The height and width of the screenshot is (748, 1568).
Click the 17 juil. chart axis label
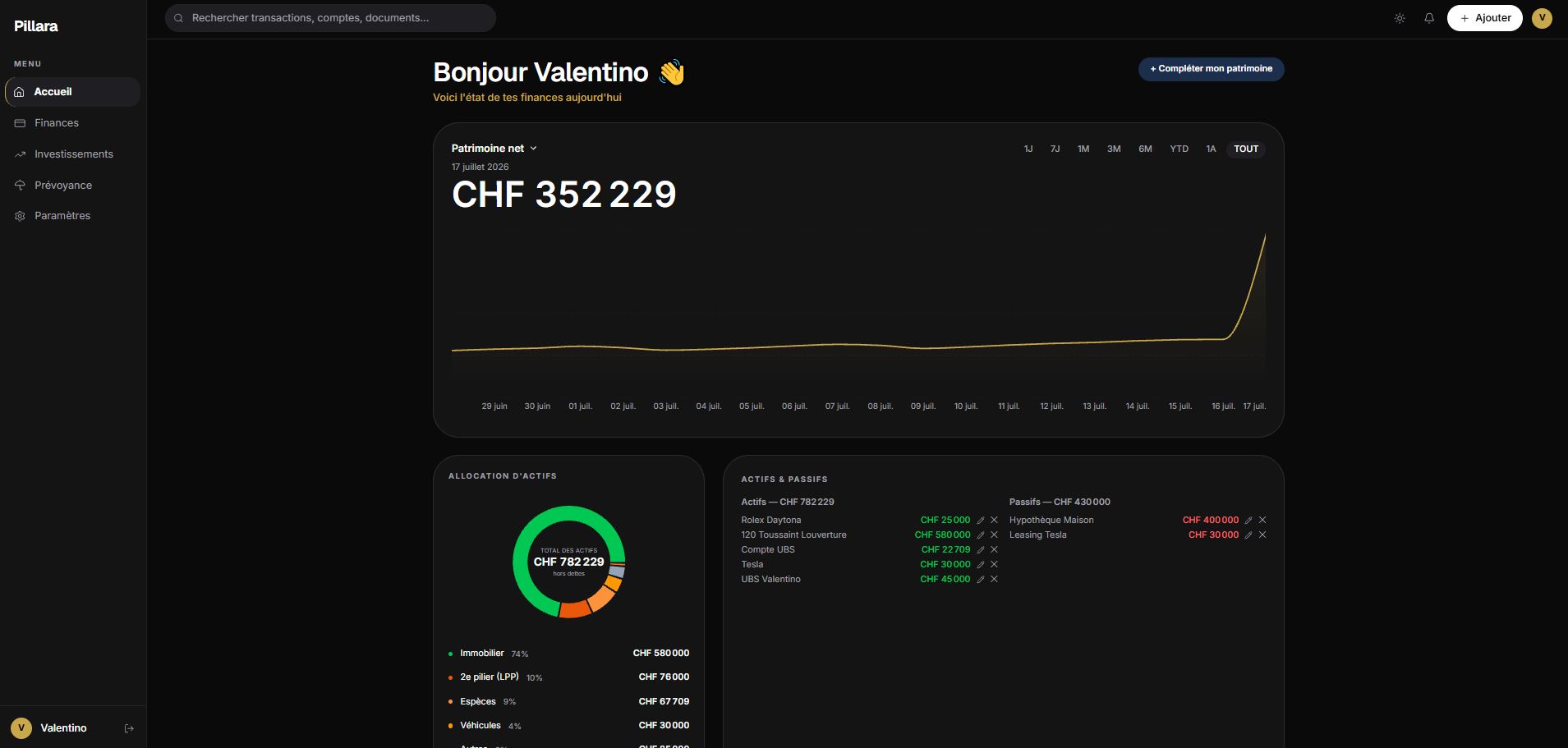click(1254, 406)
